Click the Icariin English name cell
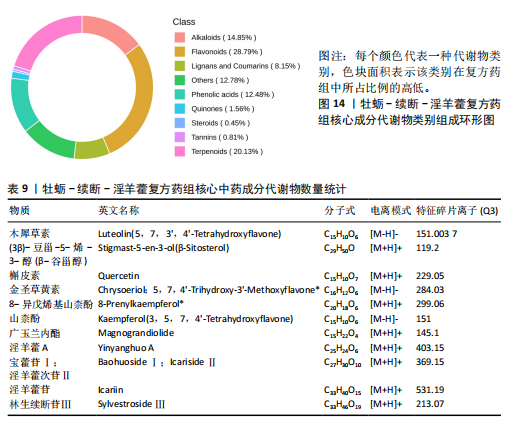 pos(111,390)
